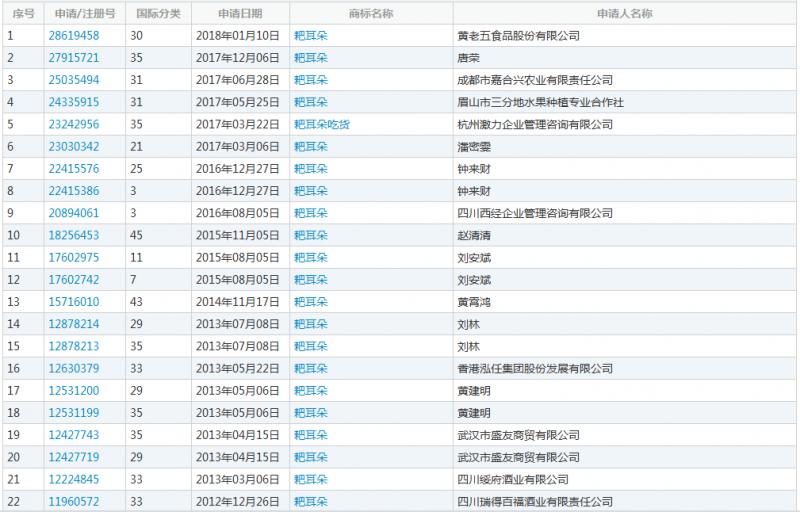Click trademark name for 唐荣 row

click(x=310, y=58)
